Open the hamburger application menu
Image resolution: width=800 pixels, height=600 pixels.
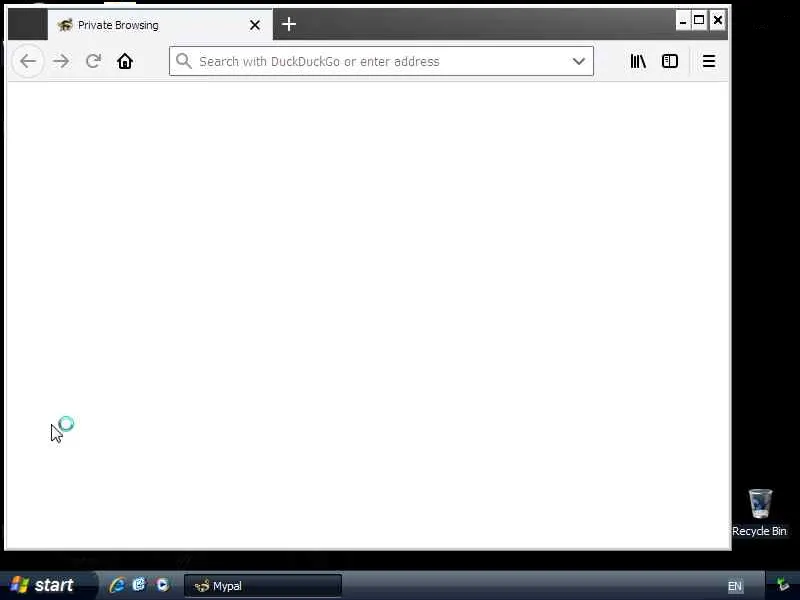coord(709,61)
